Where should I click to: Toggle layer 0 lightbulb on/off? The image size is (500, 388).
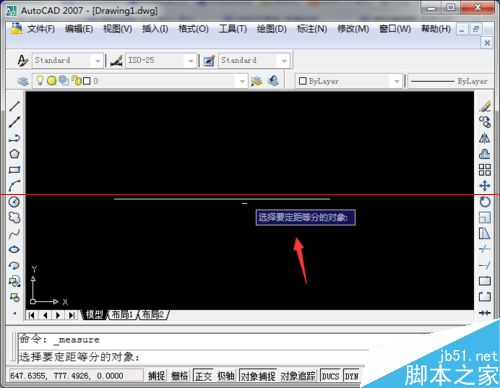coord(40,81)
